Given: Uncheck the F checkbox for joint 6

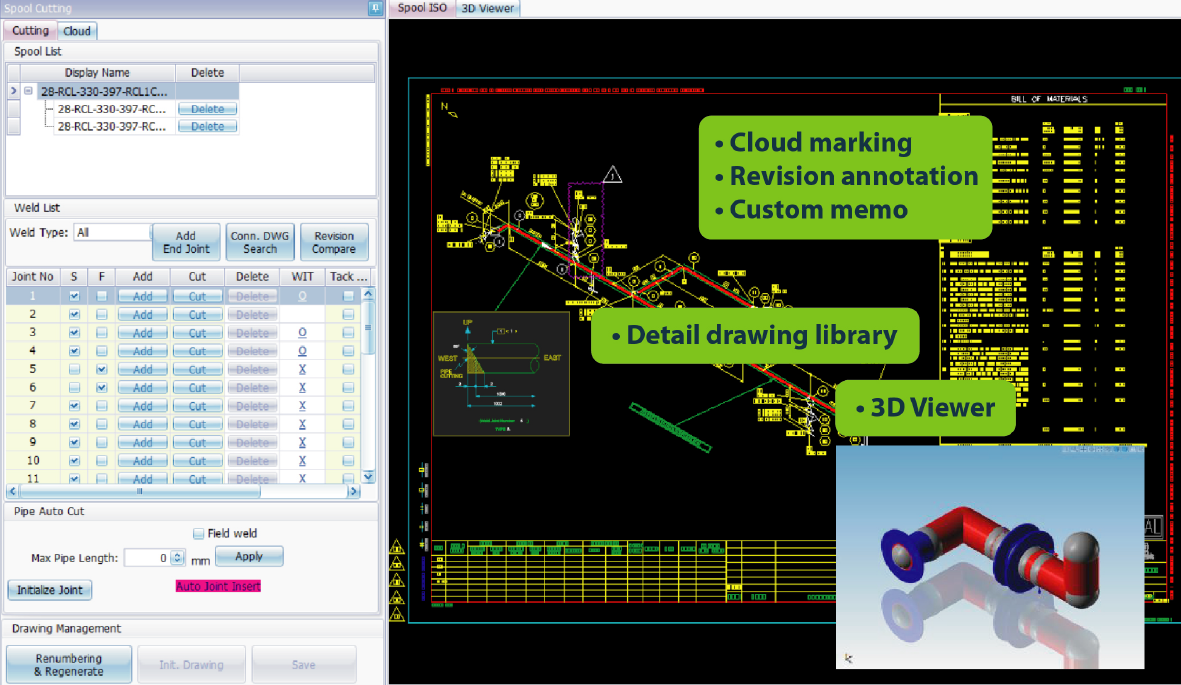Looking at the screenshot, I should (101, 388).
